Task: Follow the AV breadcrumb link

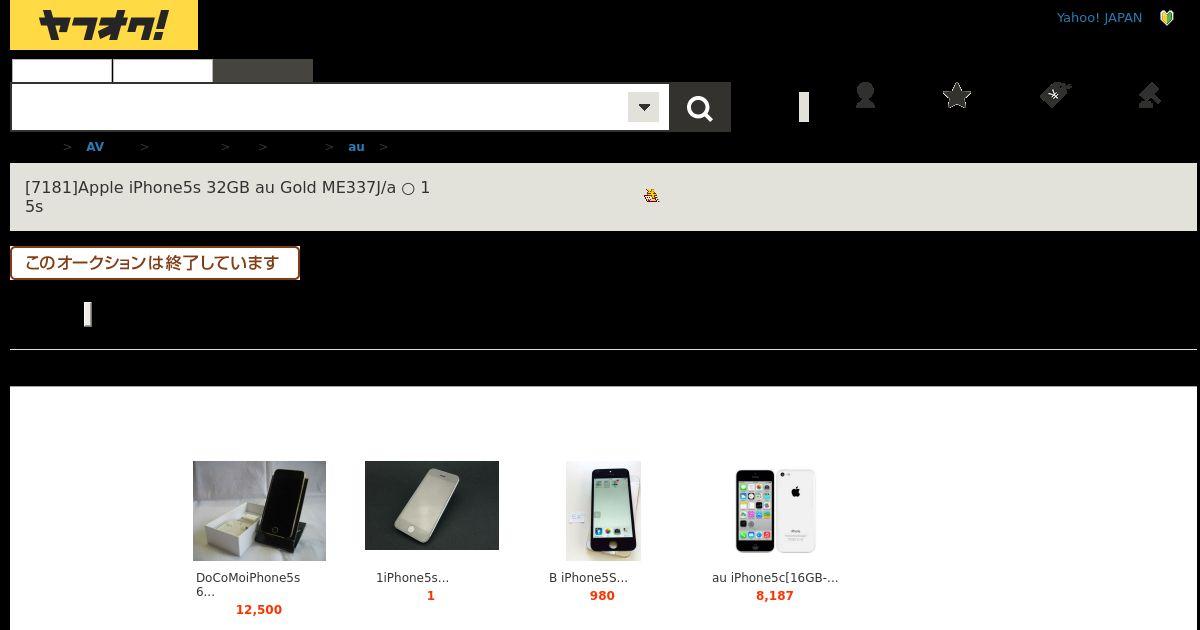Action: pos(95,146)
